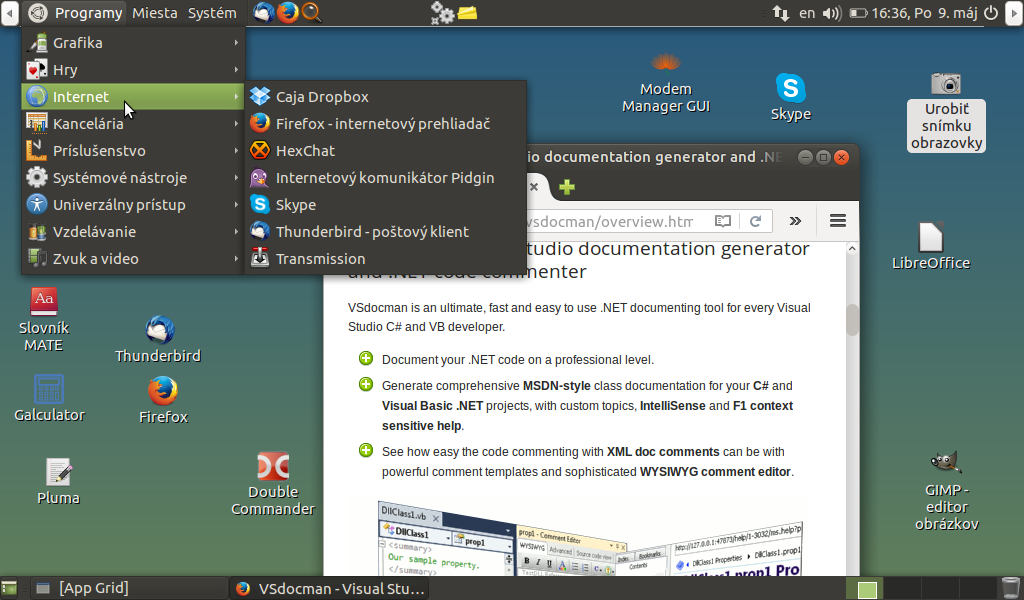Click the VSdocman screenshot image
The height and width of the screenshot is (600, 1024).
pyautogui.click(x=590, y=538)
